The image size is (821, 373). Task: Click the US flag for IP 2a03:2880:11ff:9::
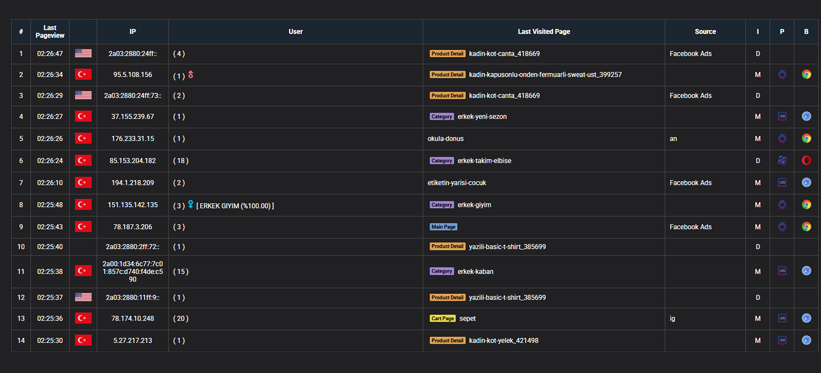point(83,298)
